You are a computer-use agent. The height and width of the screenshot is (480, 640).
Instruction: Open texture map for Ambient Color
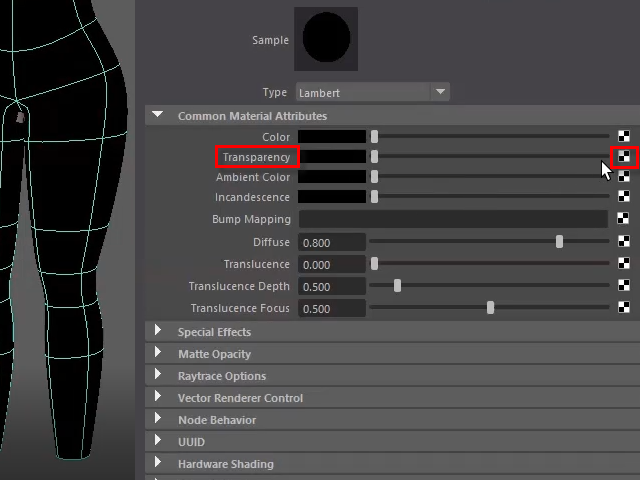tap(623, 177)
